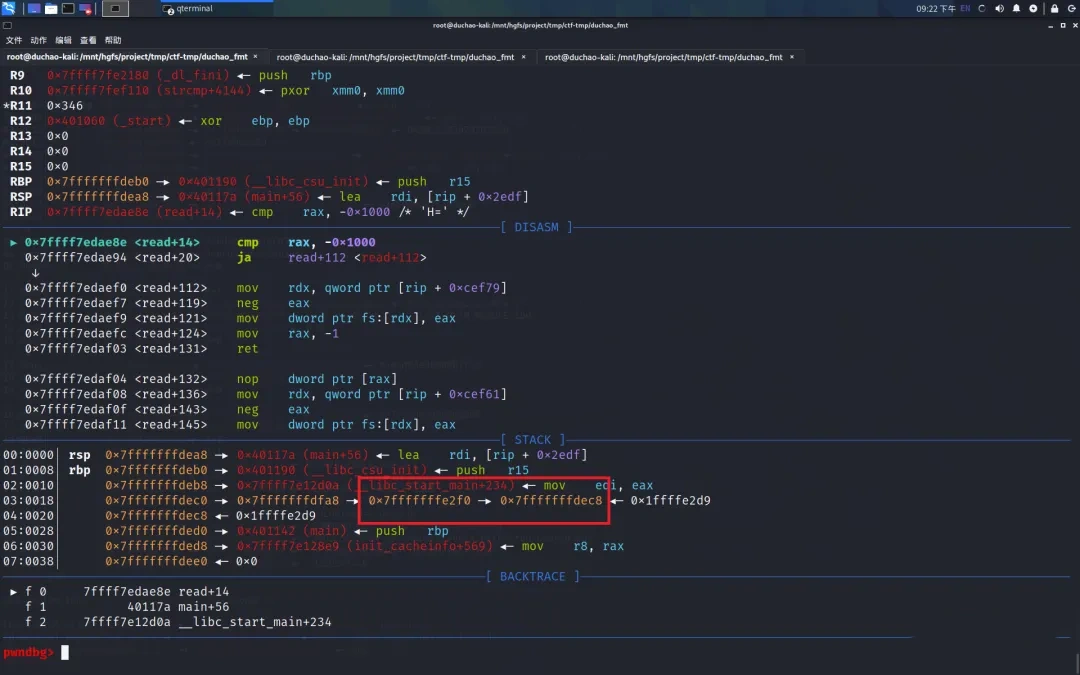Click the read+132 nop instruction line
Viewport: 1080px width, 675px height.
211,379
